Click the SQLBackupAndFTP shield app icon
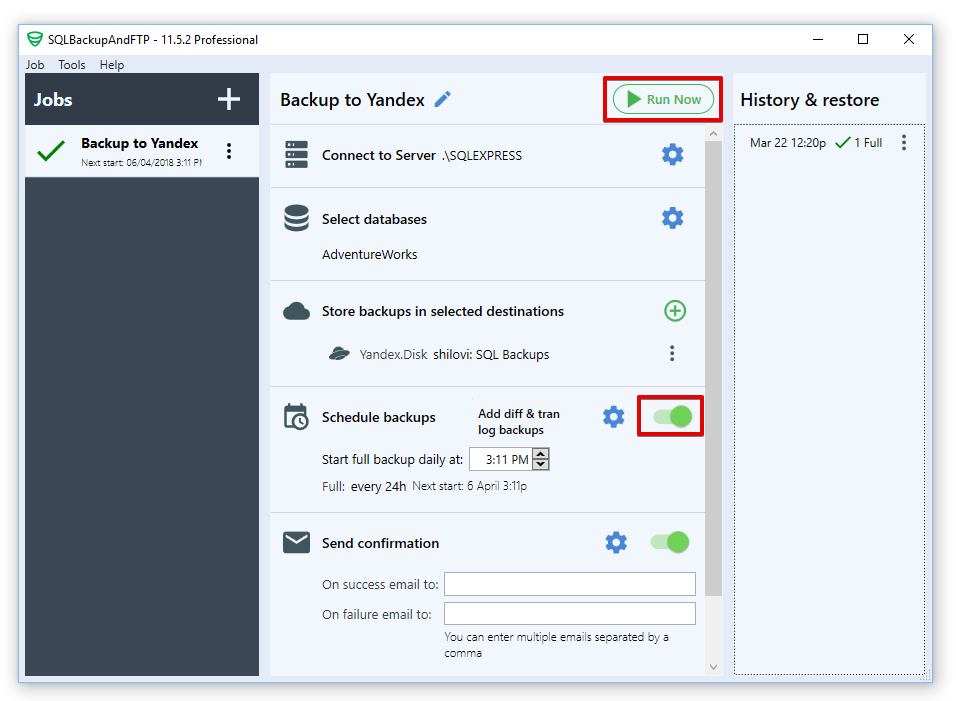This screenshot has width=956, height=701. pos(35,39)
